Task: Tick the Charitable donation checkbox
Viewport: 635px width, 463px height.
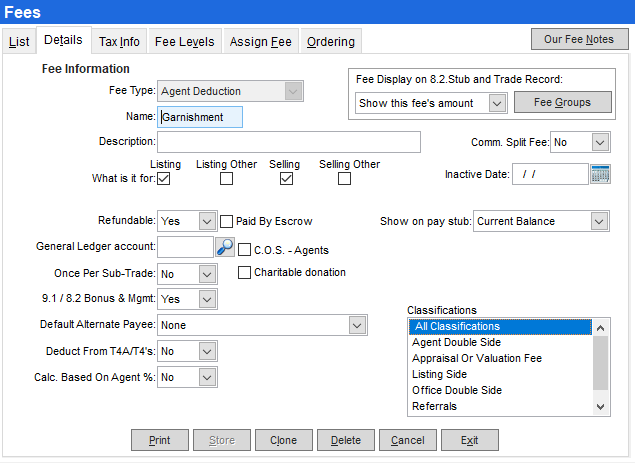Action: point(245,272)
